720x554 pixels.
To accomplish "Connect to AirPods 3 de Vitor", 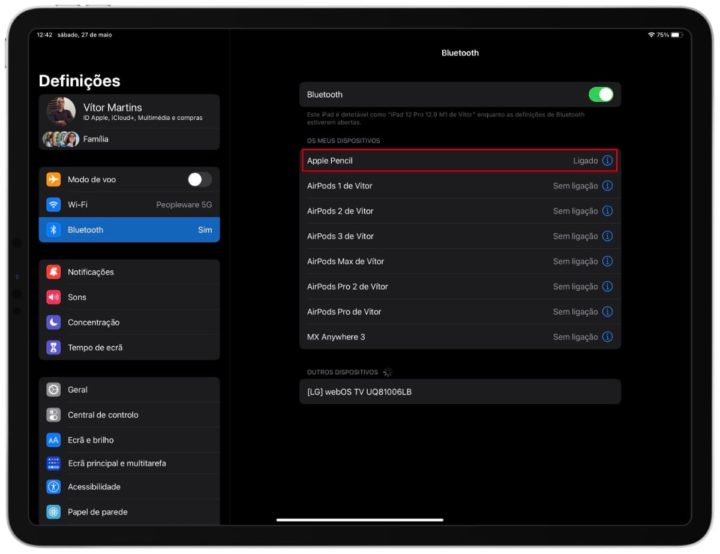I will coord(460,236).
